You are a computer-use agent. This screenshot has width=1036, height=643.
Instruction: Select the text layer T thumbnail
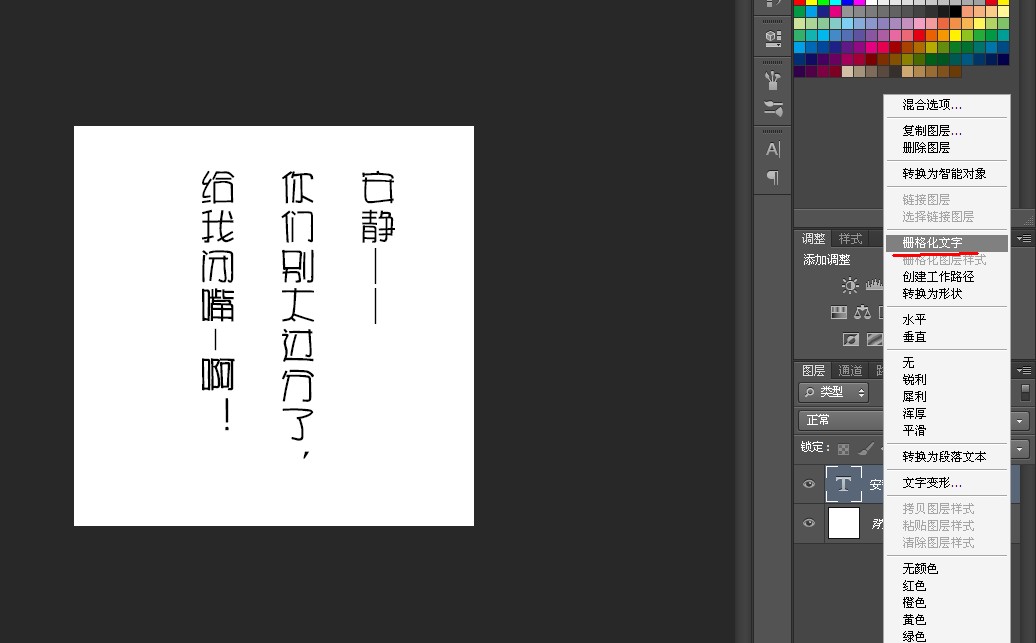coord(844,484)
